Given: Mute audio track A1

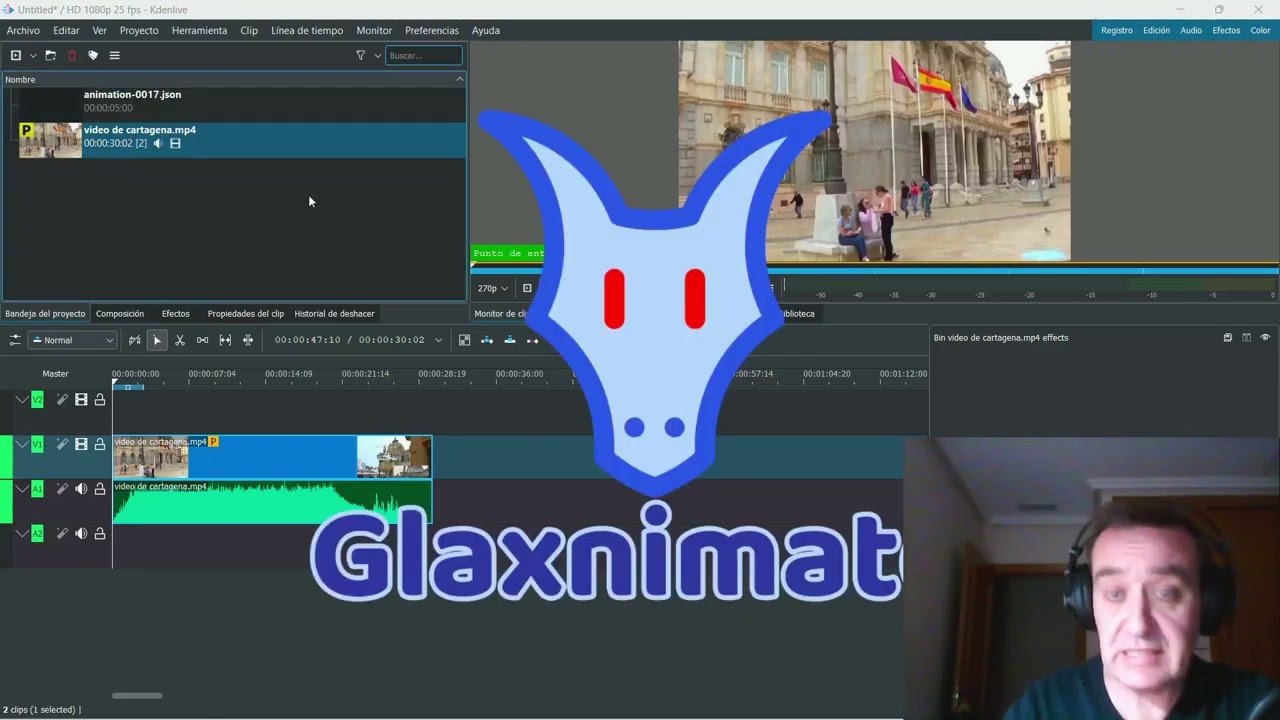Looking at the screenshot, I should click(81, 489).
